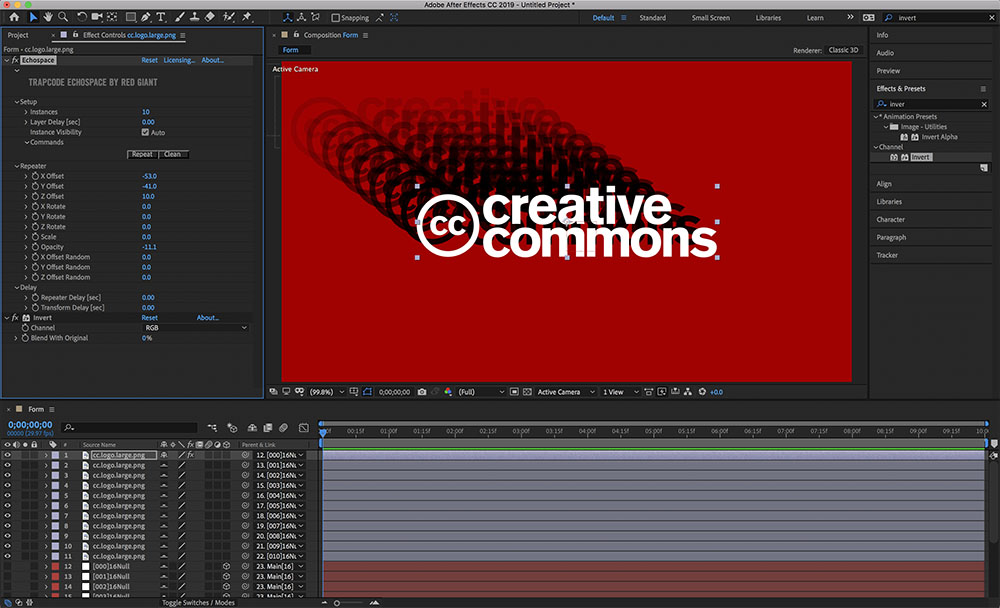Toggle Layer Visibility Auto checkbox
The width and height of the screenshot is (1000, 608).
click(x=145, y=132)
